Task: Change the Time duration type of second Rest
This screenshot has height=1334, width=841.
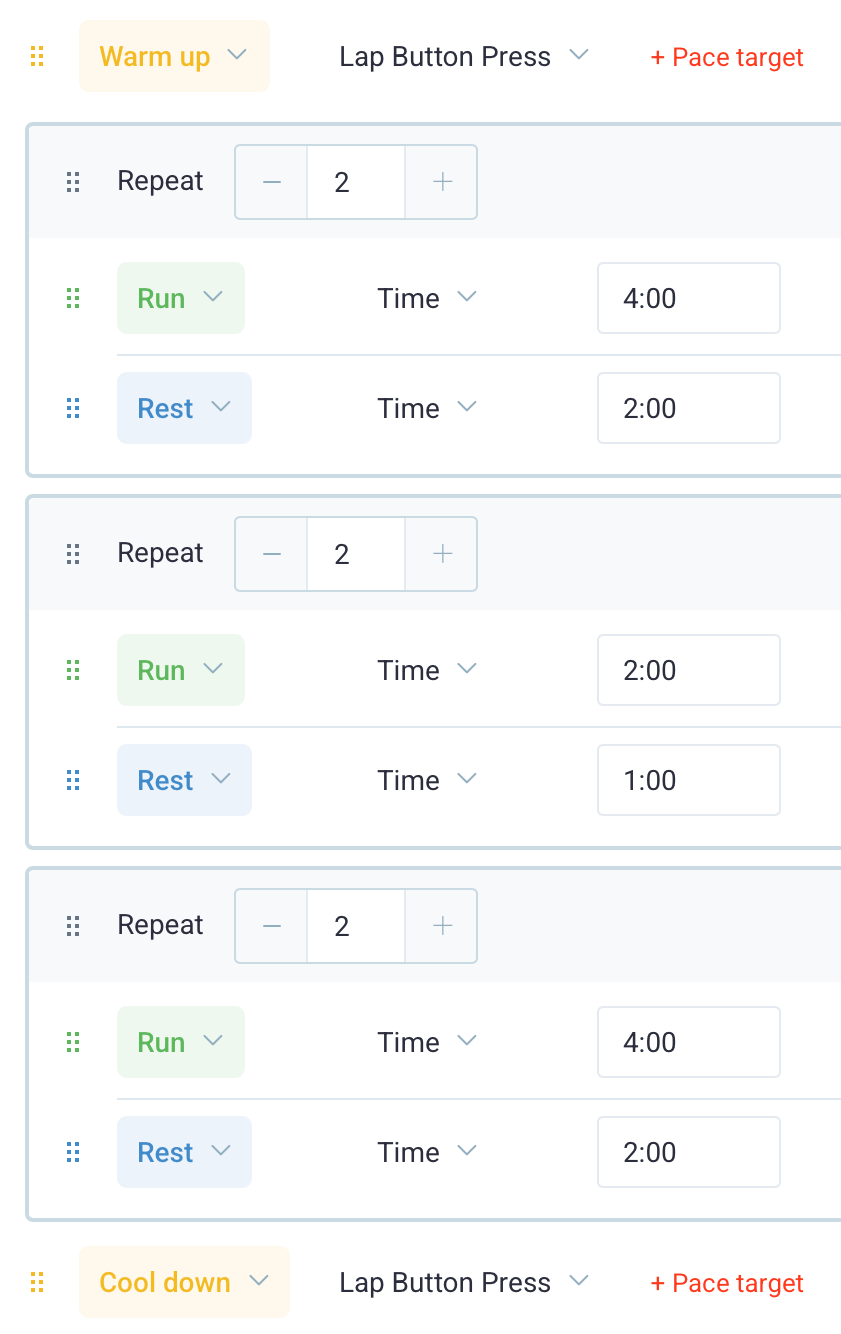Action: point(427,780)
